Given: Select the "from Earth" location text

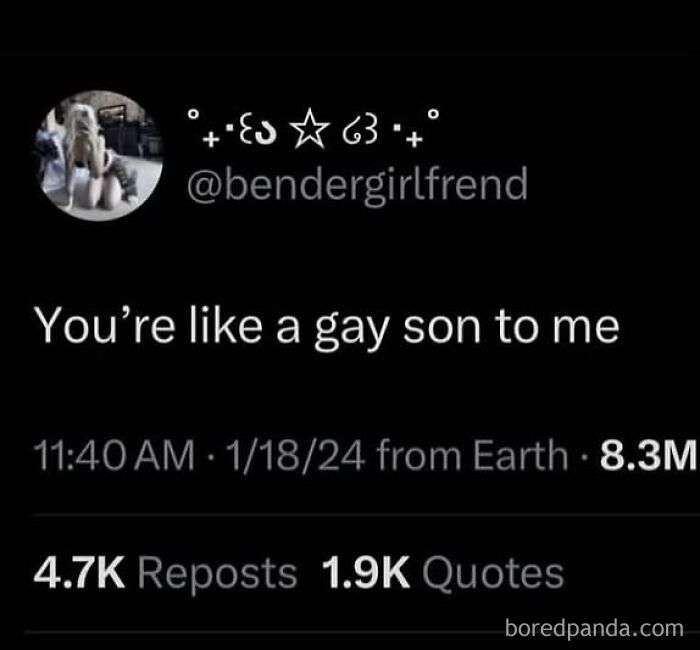Looking at the screenshot, I should click(x=472, y=455).
